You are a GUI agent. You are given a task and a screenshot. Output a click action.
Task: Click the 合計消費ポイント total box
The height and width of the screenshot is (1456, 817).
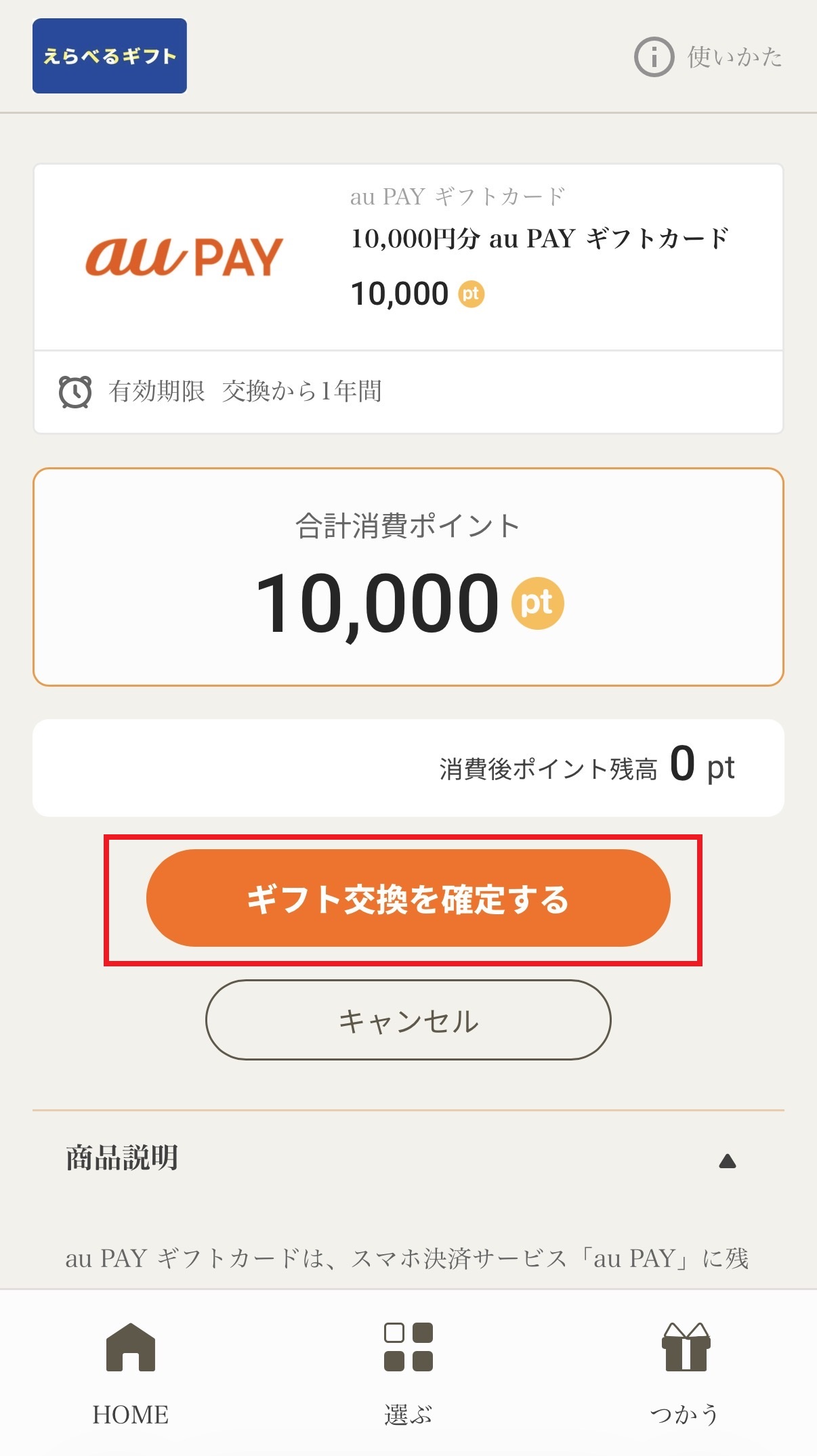pos(408,577)
